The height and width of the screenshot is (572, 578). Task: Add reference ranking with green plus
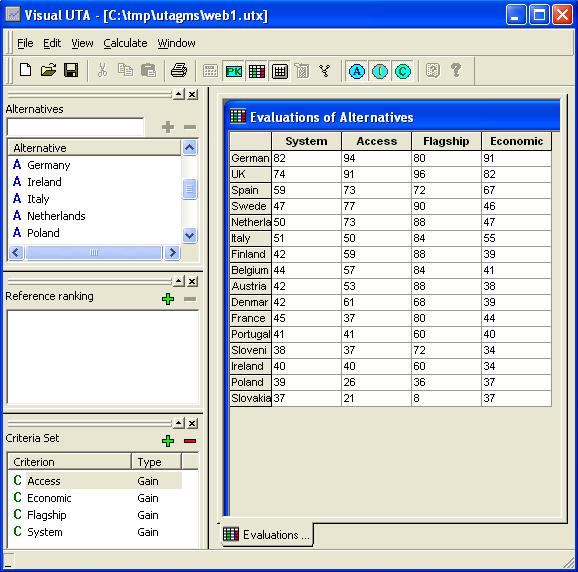coord(168,299)
